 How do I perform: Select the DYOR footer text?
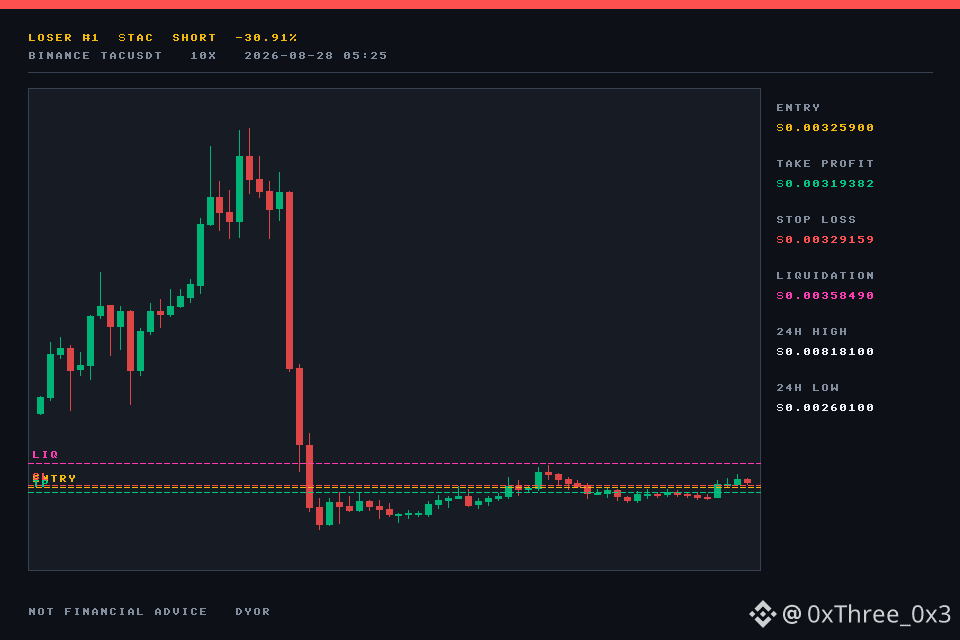click(252, 611)
